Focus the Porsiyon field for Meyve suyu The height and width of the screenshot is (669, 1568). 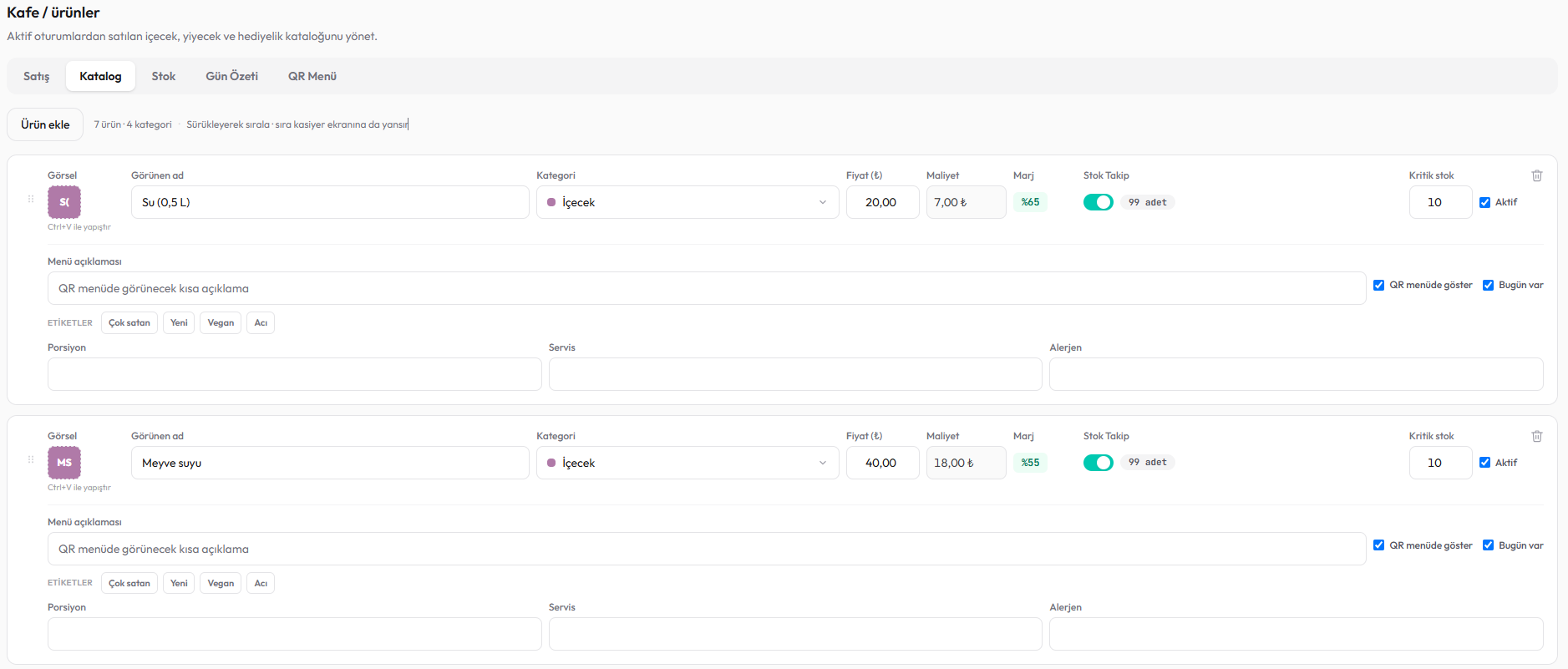(x=295, y=634)
